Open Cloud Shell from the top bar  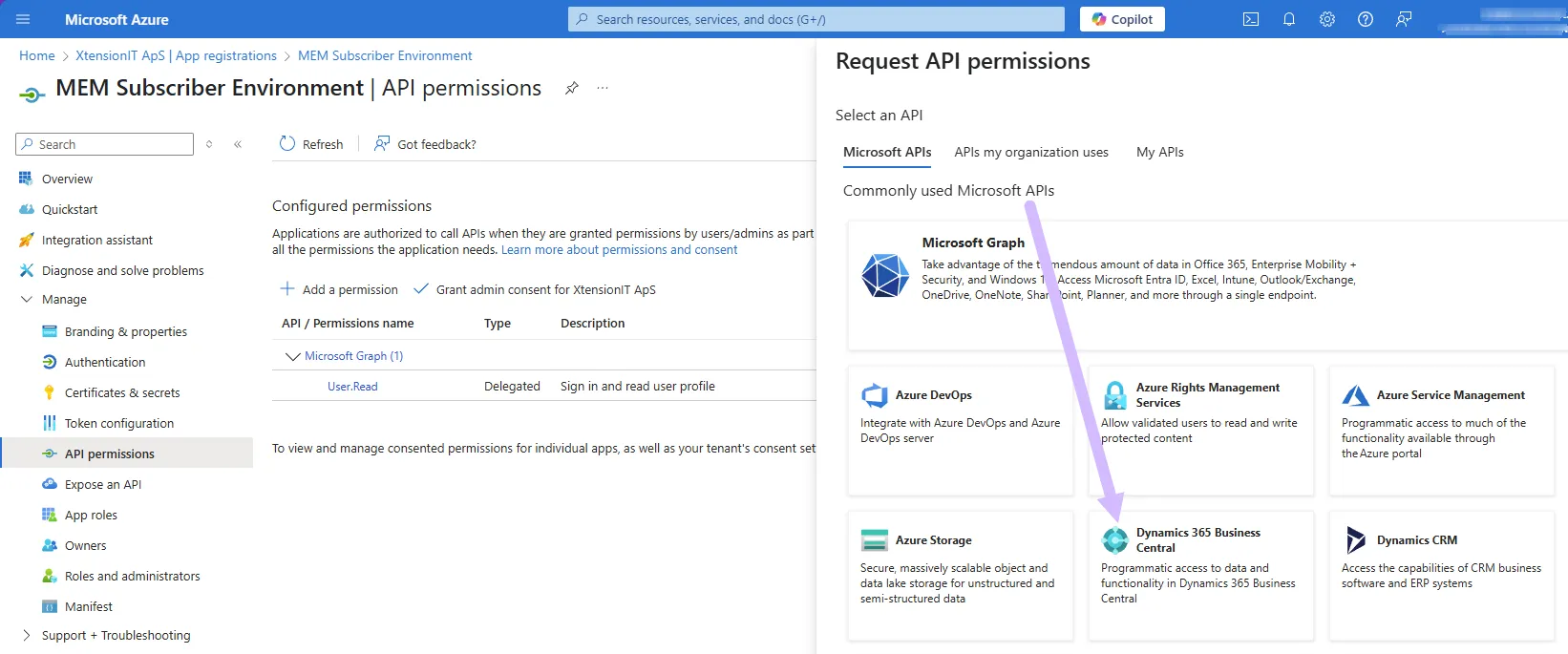(1250, 19)
